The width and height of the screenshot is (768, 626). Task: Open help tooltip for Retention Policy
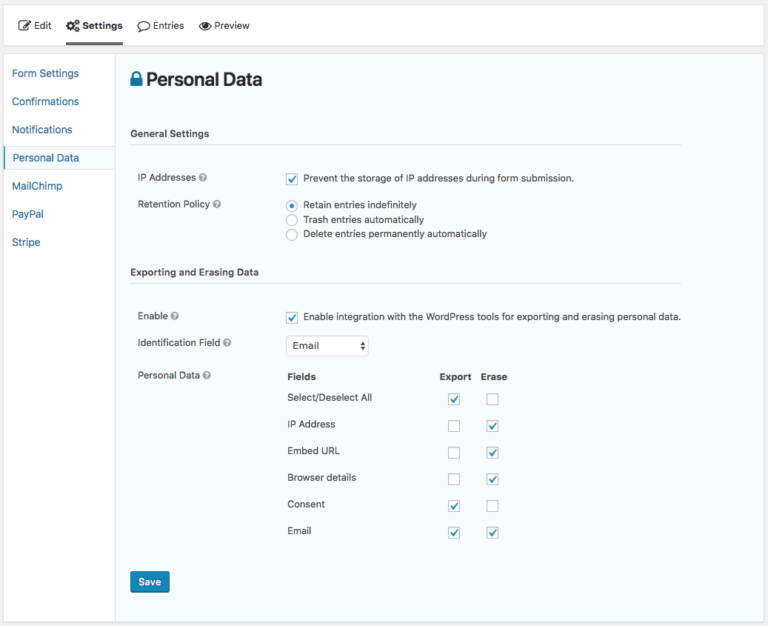click(217, 204)
